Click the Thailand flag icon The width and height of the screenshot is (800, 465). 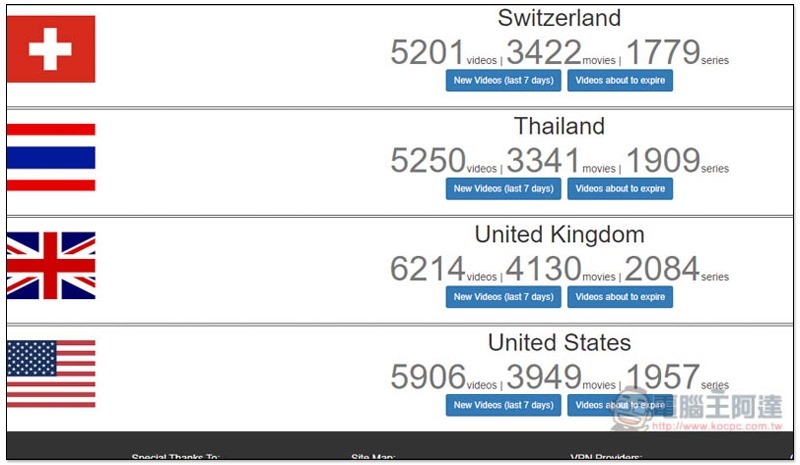coord(51,157)
